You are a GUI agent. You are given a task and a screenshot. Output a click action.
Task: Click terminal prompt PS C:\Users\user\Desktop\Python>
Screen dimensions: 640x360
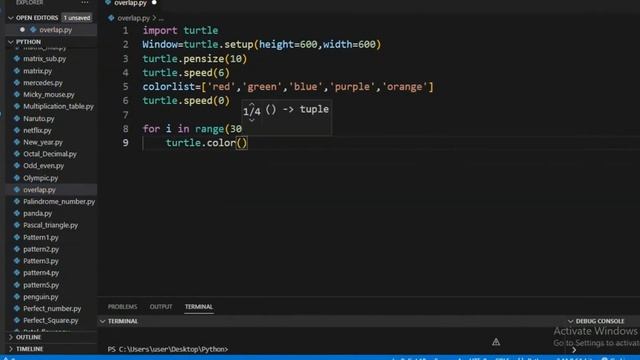168,349
